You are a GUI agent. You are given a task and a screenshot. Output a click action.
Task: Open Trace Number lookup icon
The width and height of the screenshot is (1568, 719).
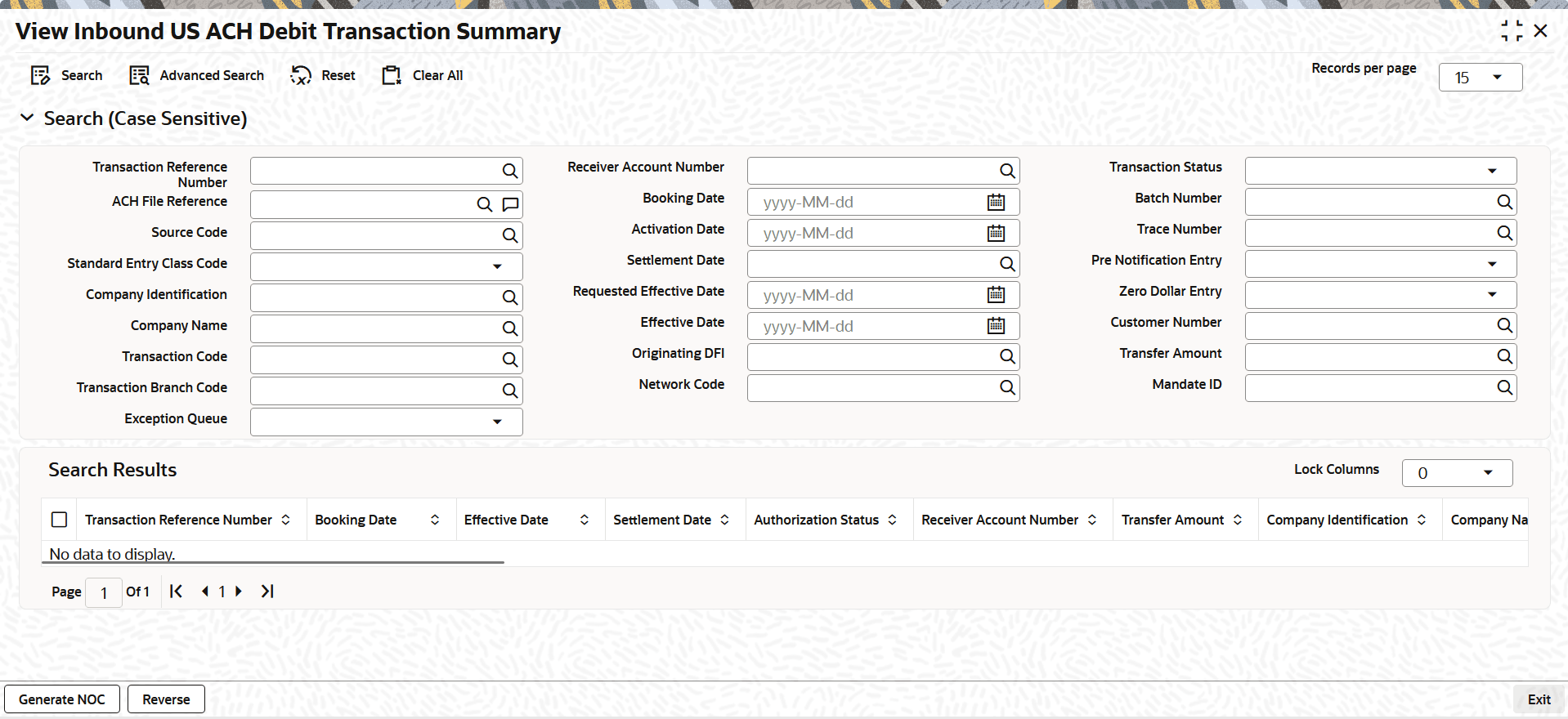[1504, 233]
